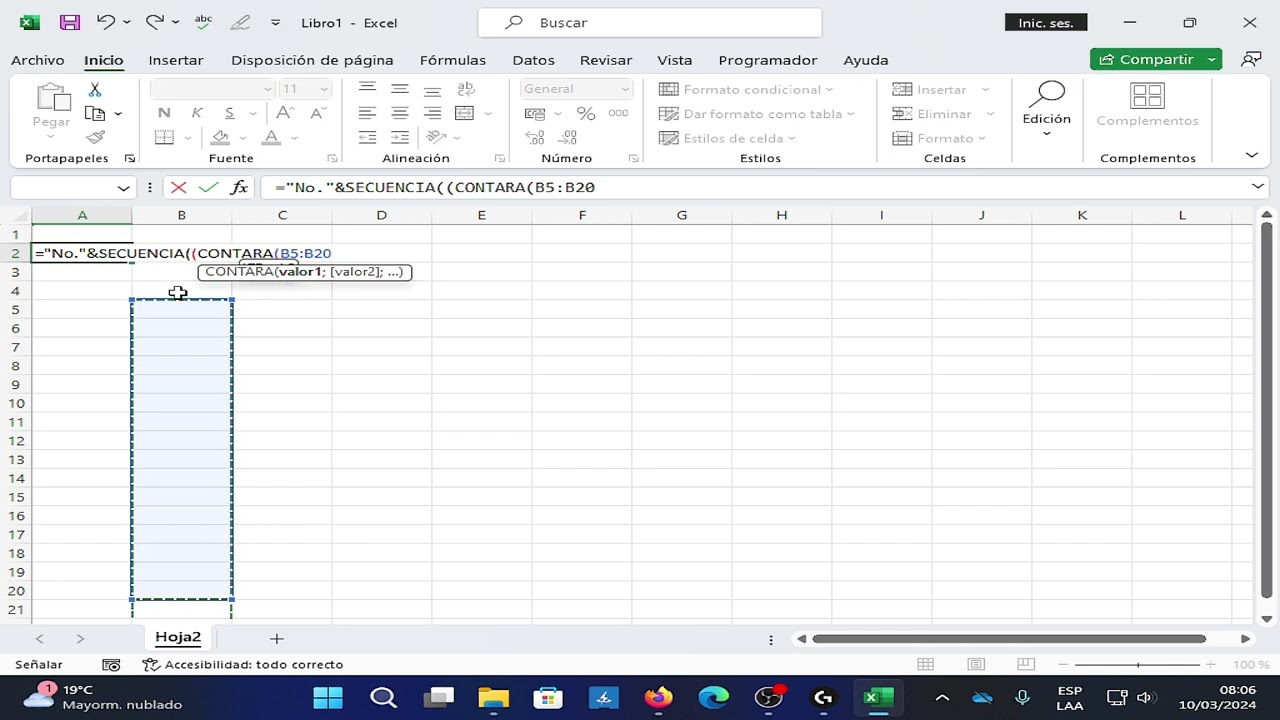Confirm formula with the checkmark button

tap(208, 187)
